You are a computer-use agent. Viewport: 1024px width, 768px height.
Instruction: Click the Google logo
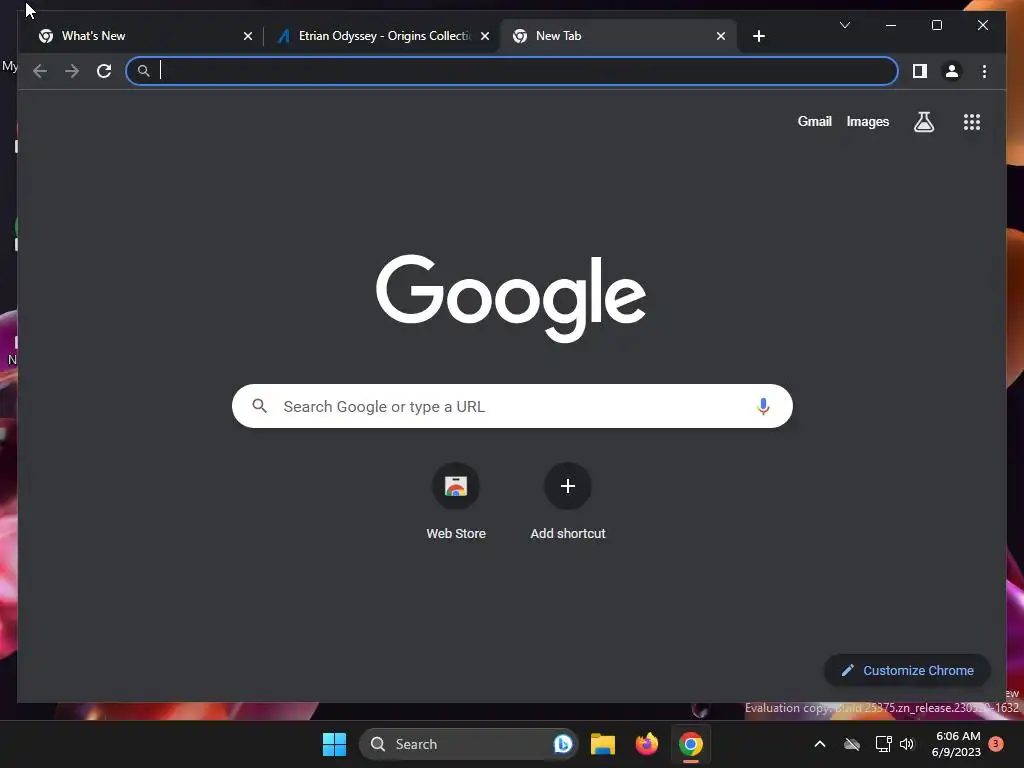[511, 298]
